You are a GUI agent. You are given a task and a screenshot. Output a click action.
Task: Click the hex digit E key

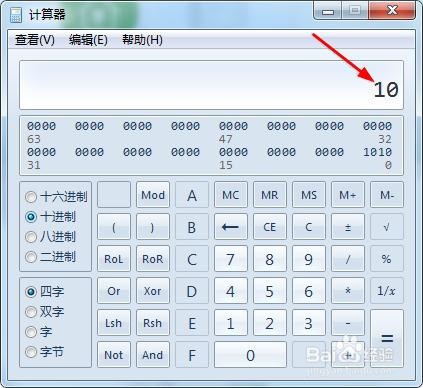click(192, 323)
